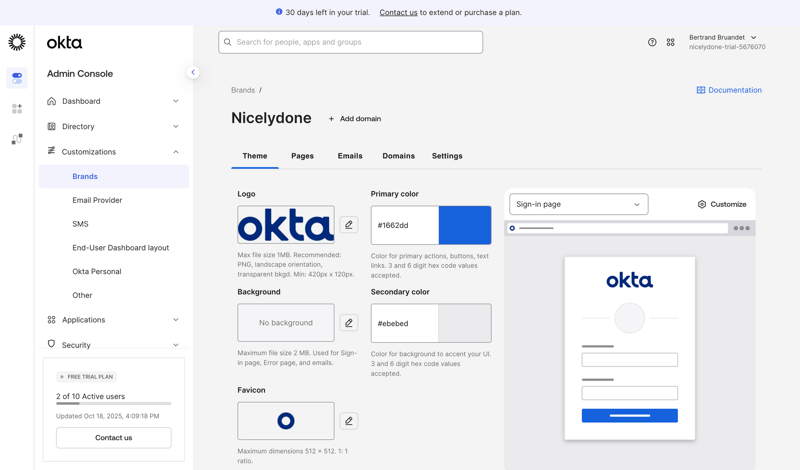Collapse the sidebar with the arrow button
Image resolution: width=800 pixels, height=470 pixels.
click(193, 72)
